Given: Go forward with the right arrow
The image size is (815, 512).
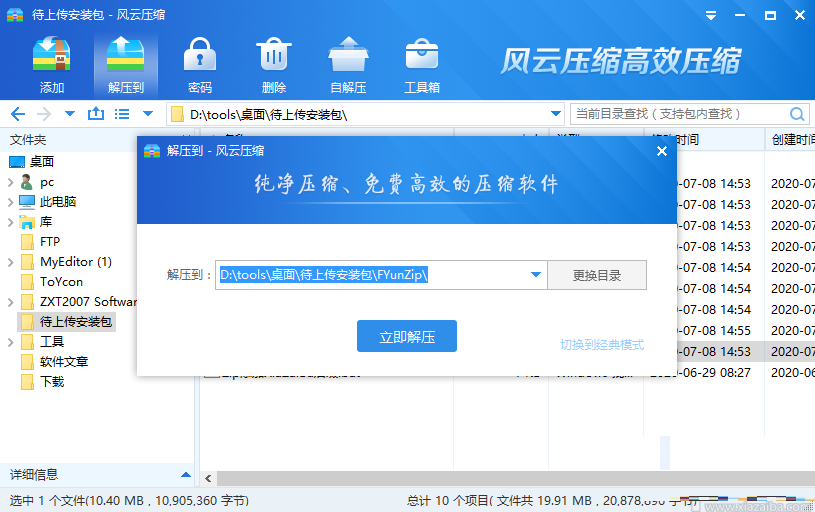Looking at the screenshot, I should (44, 114).
